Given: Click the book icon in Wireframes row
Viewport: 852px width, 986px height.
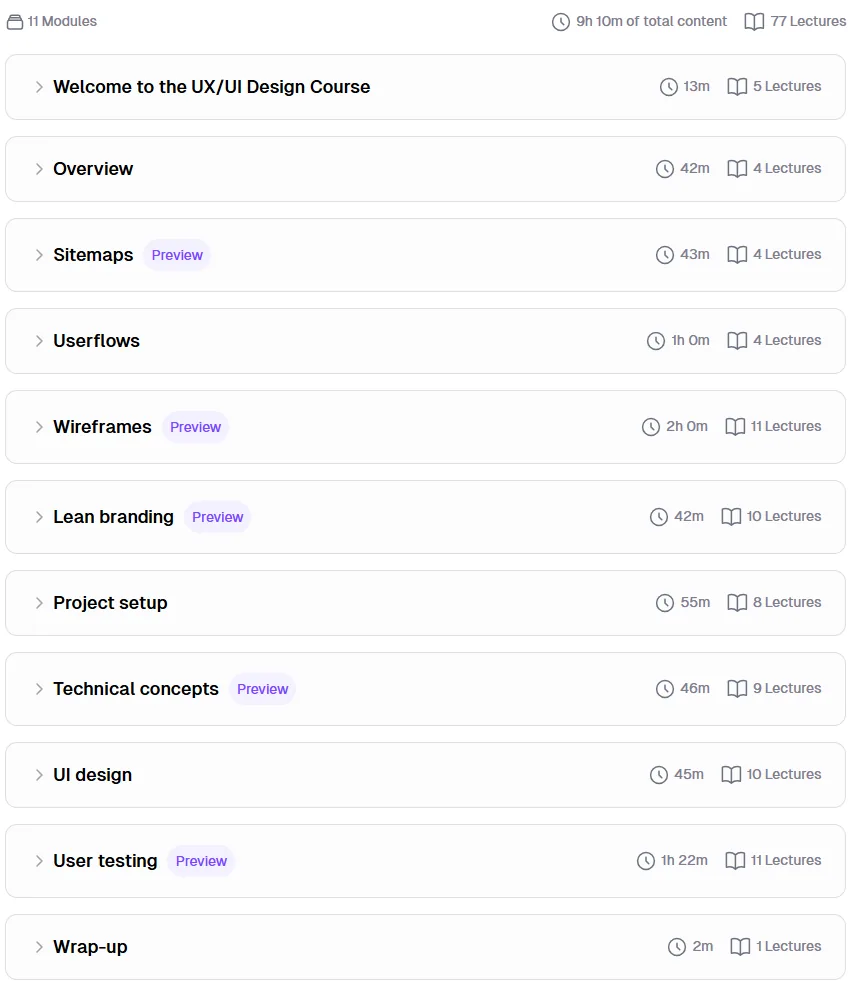Looking at the screenshot, I should coord(735,426).
